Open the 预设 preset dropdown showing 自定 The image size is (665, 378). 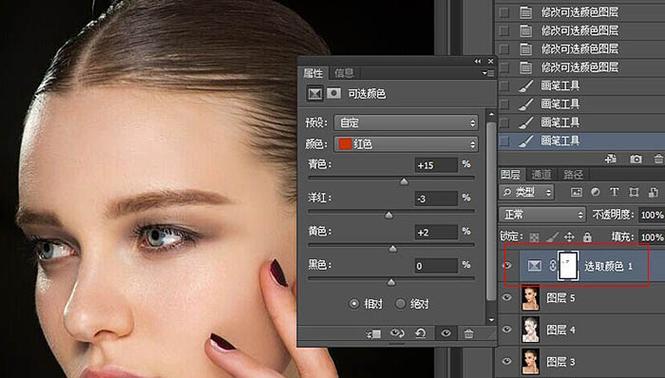(x=406, y=123)
